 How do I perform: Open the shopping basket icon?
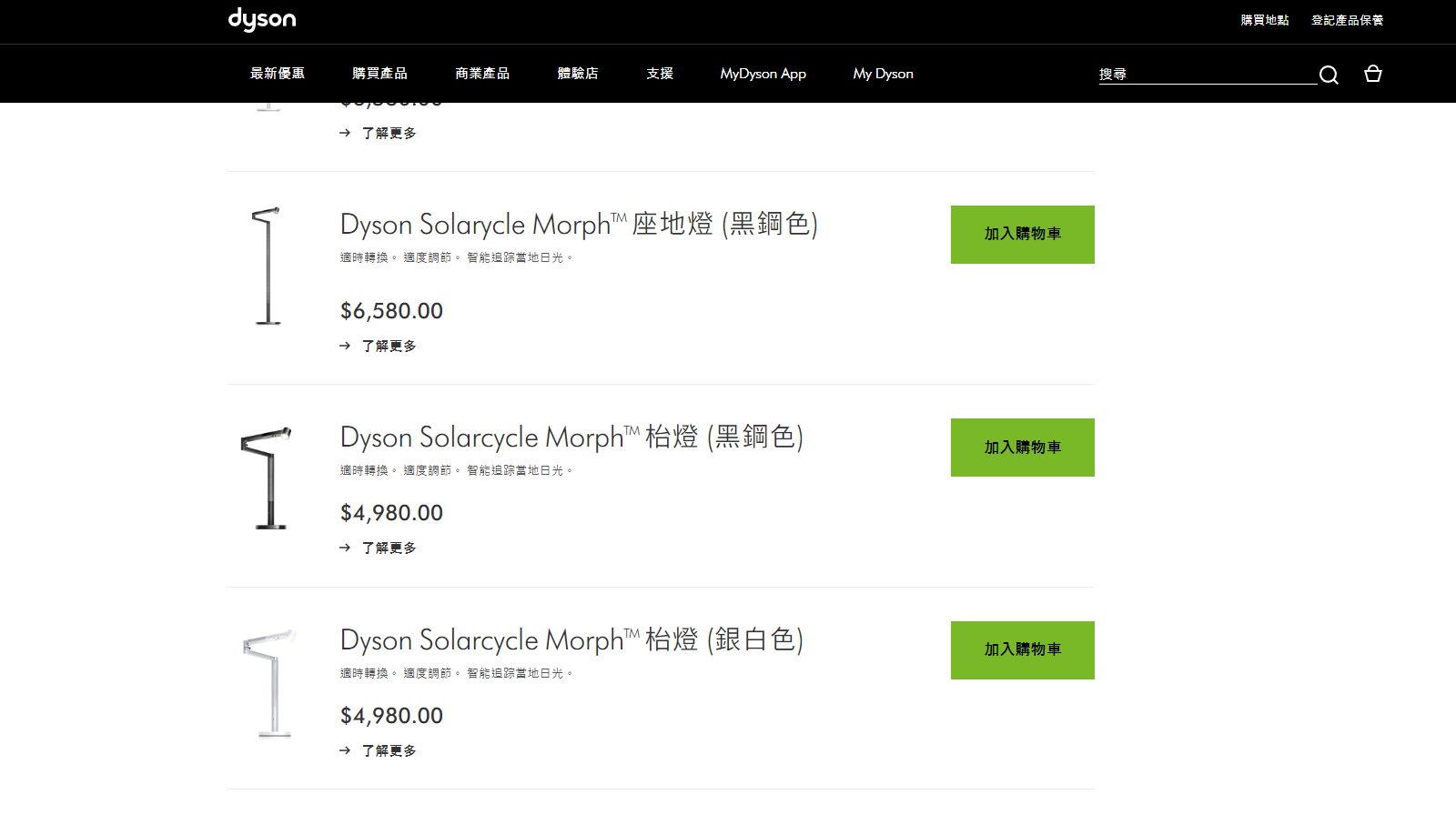1373,74
